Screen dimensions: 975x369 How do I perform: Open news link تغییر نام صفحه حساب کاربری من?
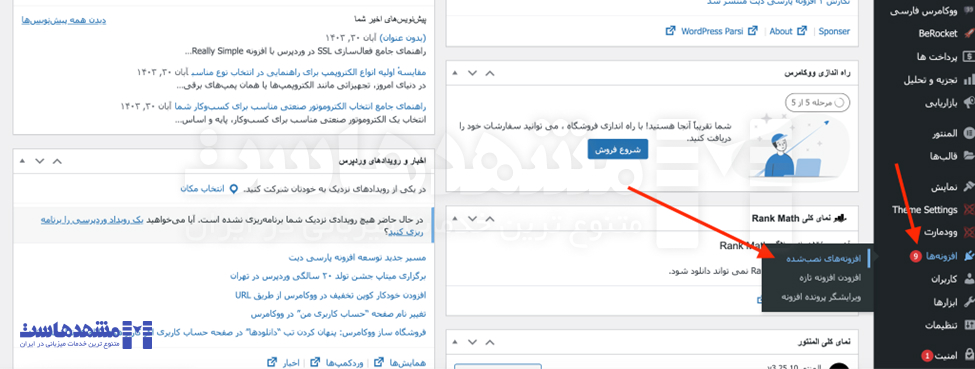coord(338,314)
